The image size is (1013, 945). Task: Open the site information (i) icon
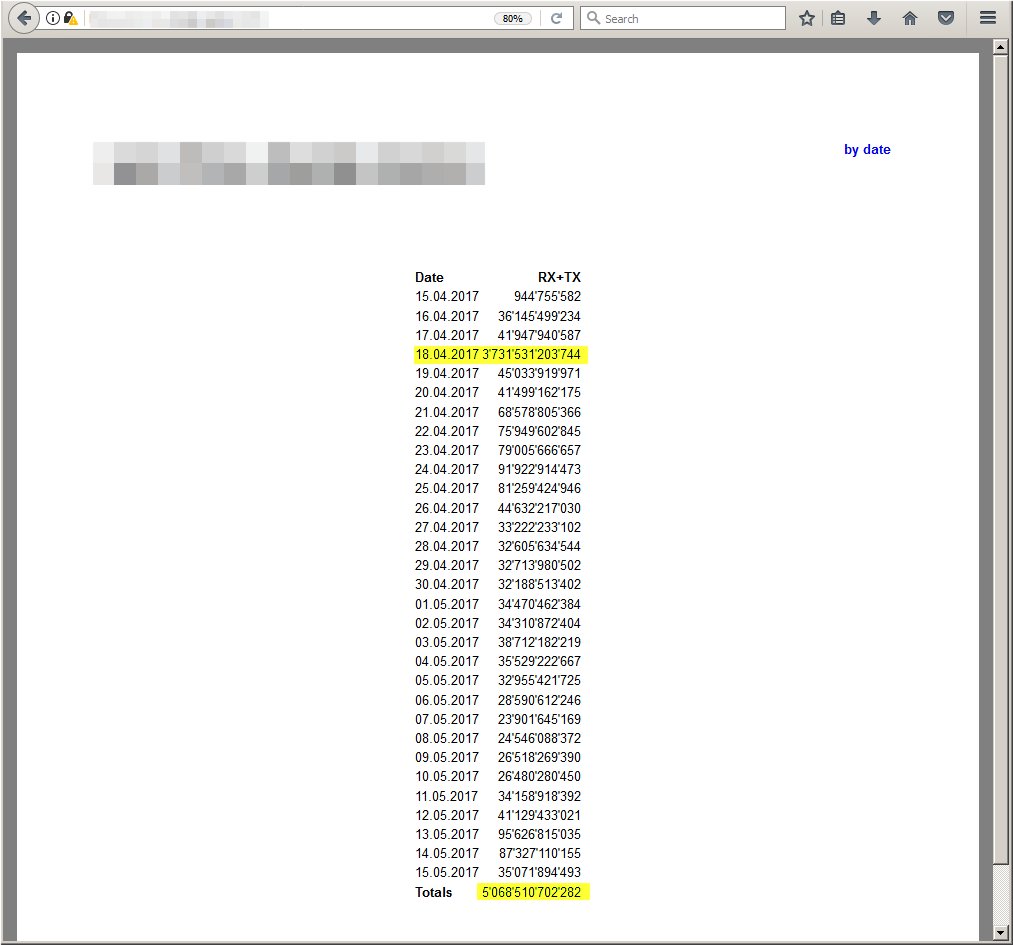tap(54, 18)
